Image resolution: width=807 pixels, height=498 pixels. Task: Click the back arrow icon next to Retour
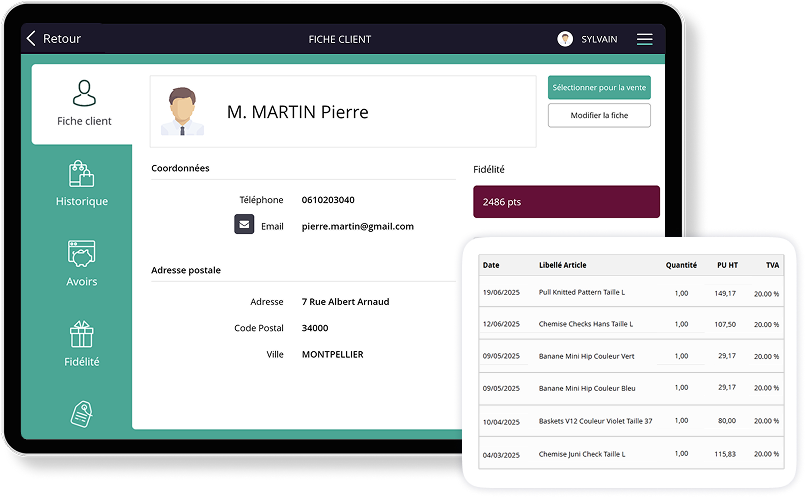31,39
